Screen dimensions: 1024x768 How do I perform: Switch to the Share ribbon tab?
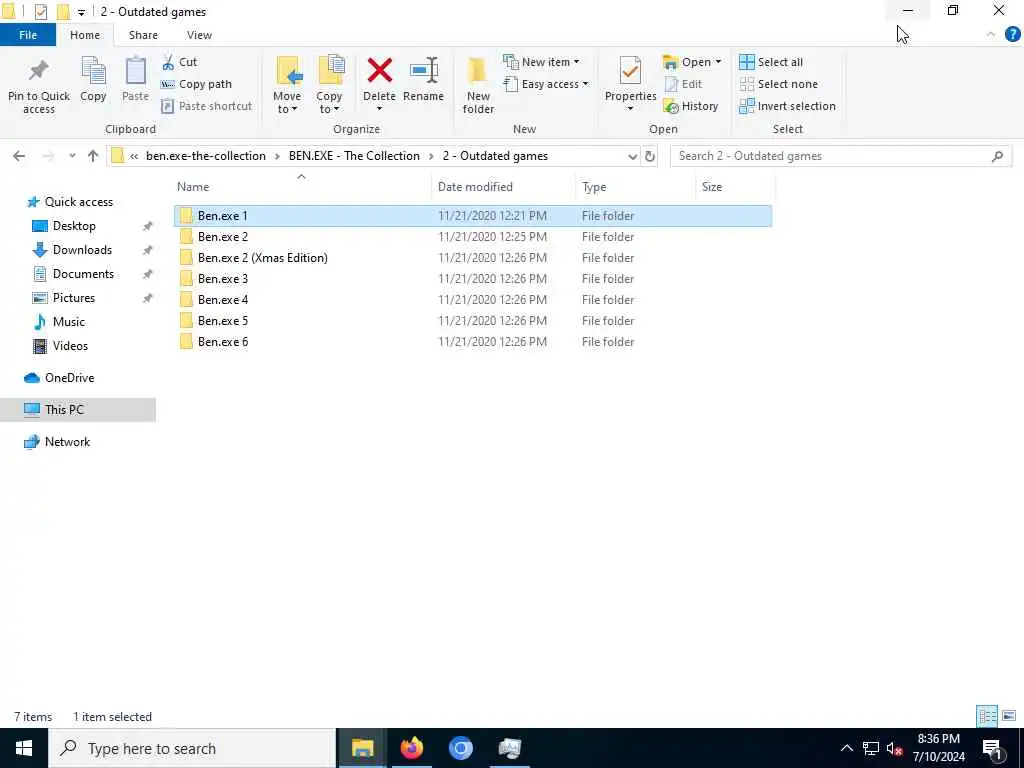143,35
